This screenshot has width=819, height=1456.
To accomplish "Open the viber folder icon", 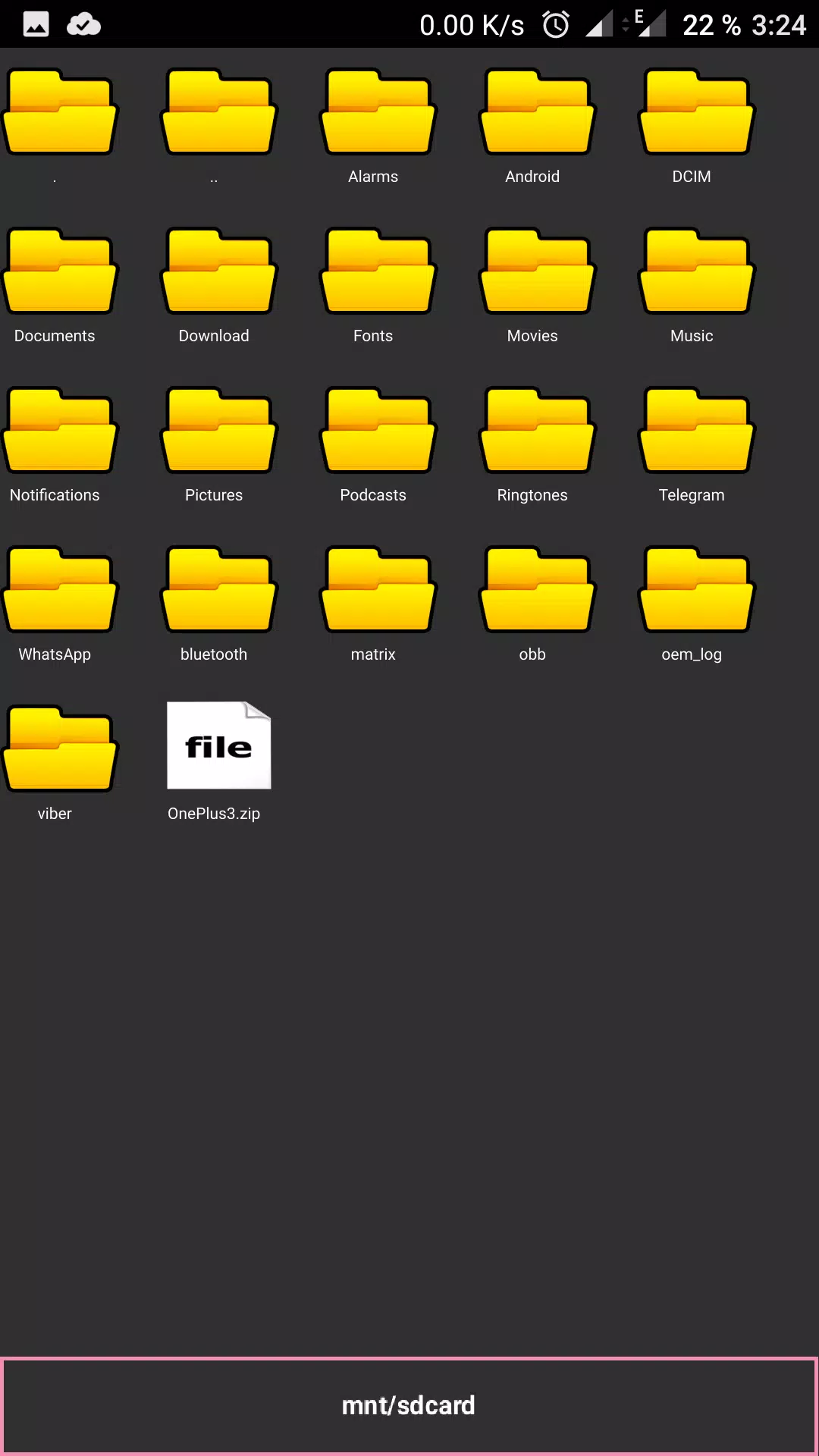I will click(60, 749).
